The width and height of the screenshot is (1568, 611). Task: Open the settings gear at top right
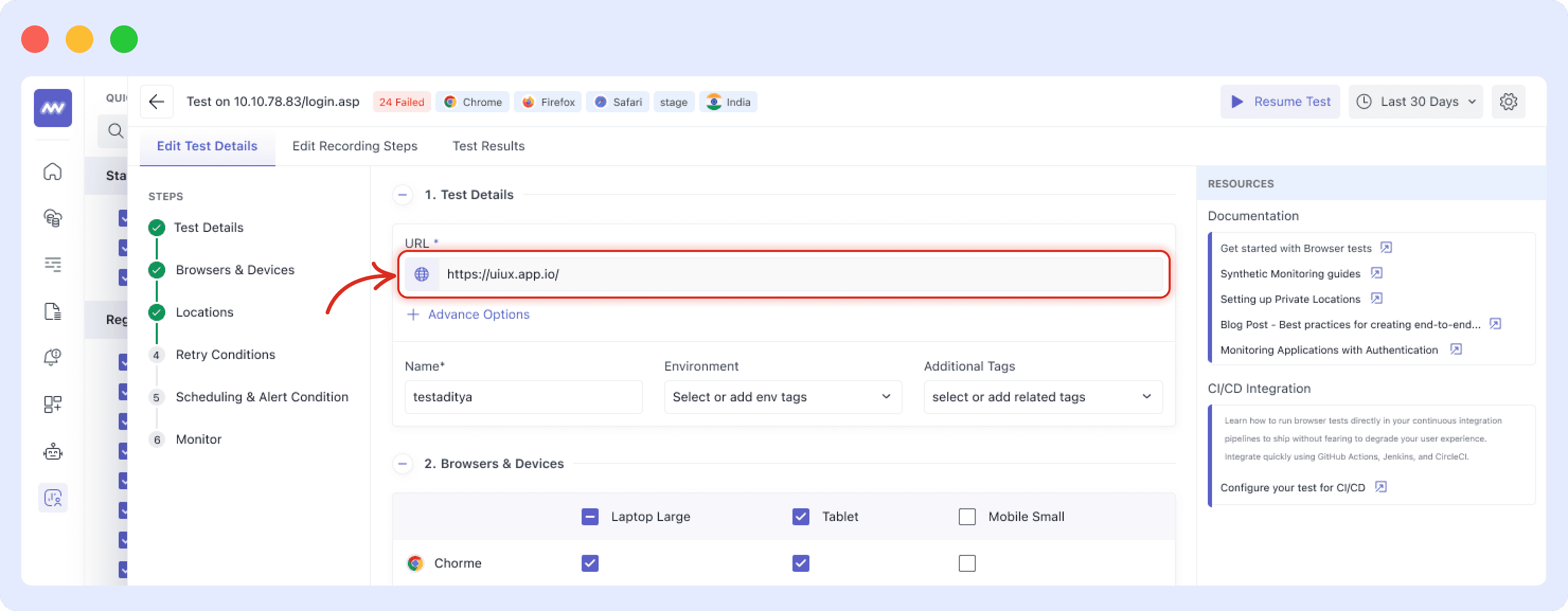coord(1509,102)
